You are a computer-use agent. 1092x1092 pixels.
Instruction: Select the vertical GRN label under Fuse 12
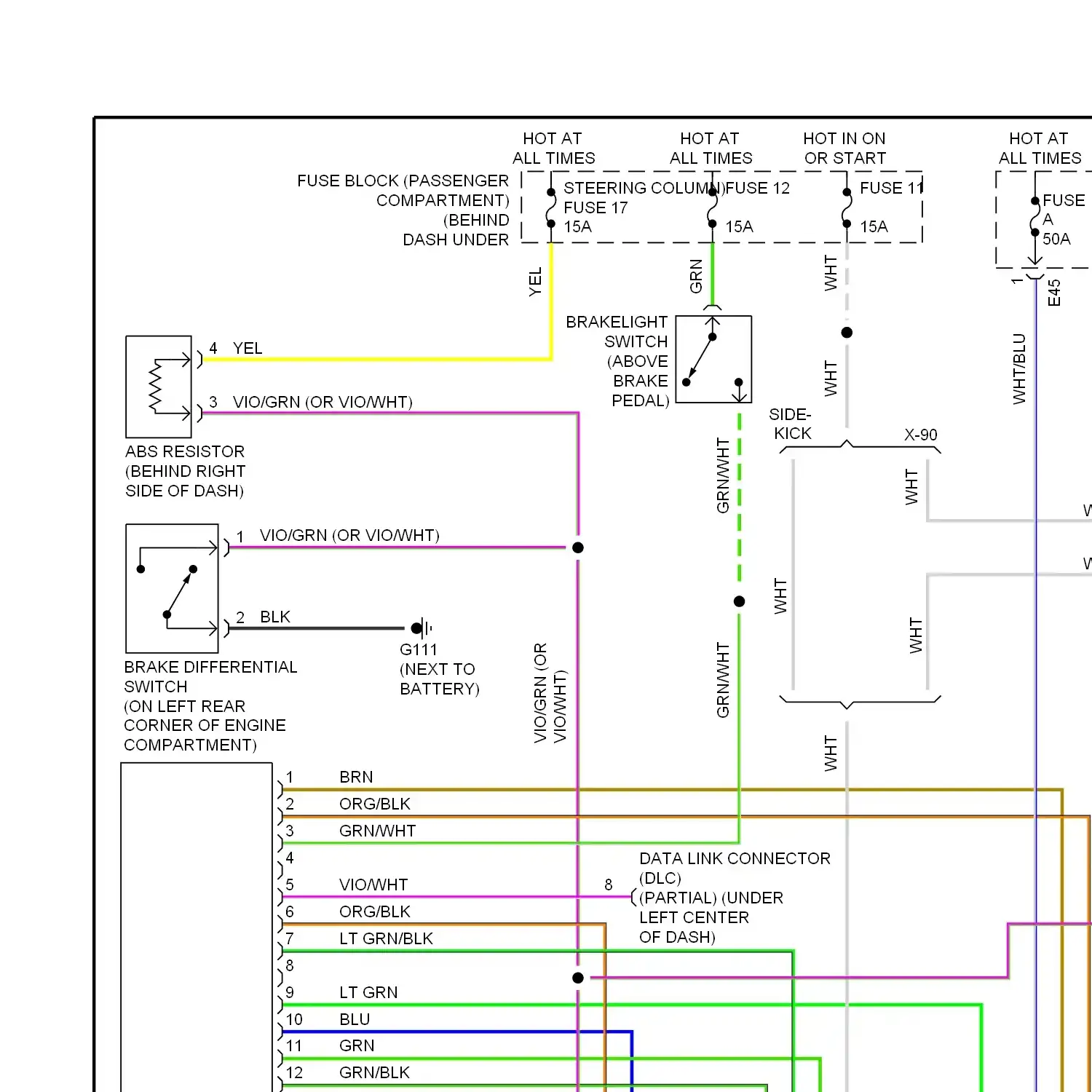click(696, 276)
